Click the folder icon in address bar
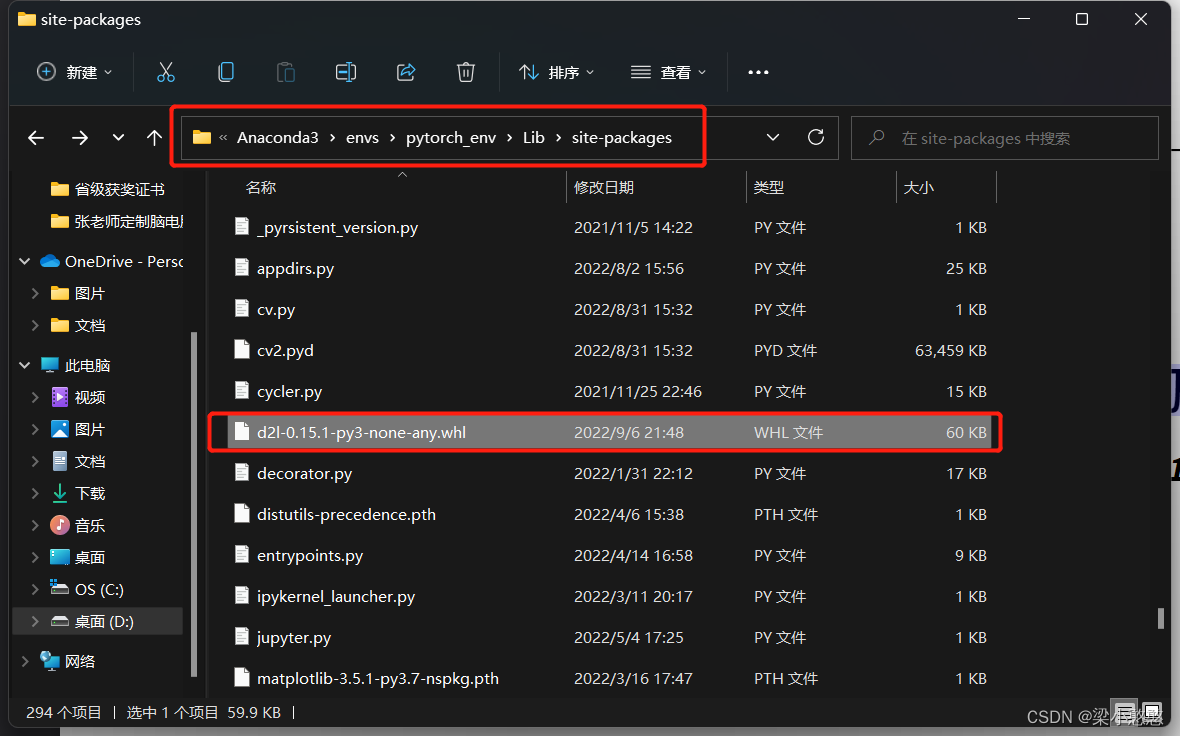The height and width of the screenshot is (736, 1180). click(202, 137)
